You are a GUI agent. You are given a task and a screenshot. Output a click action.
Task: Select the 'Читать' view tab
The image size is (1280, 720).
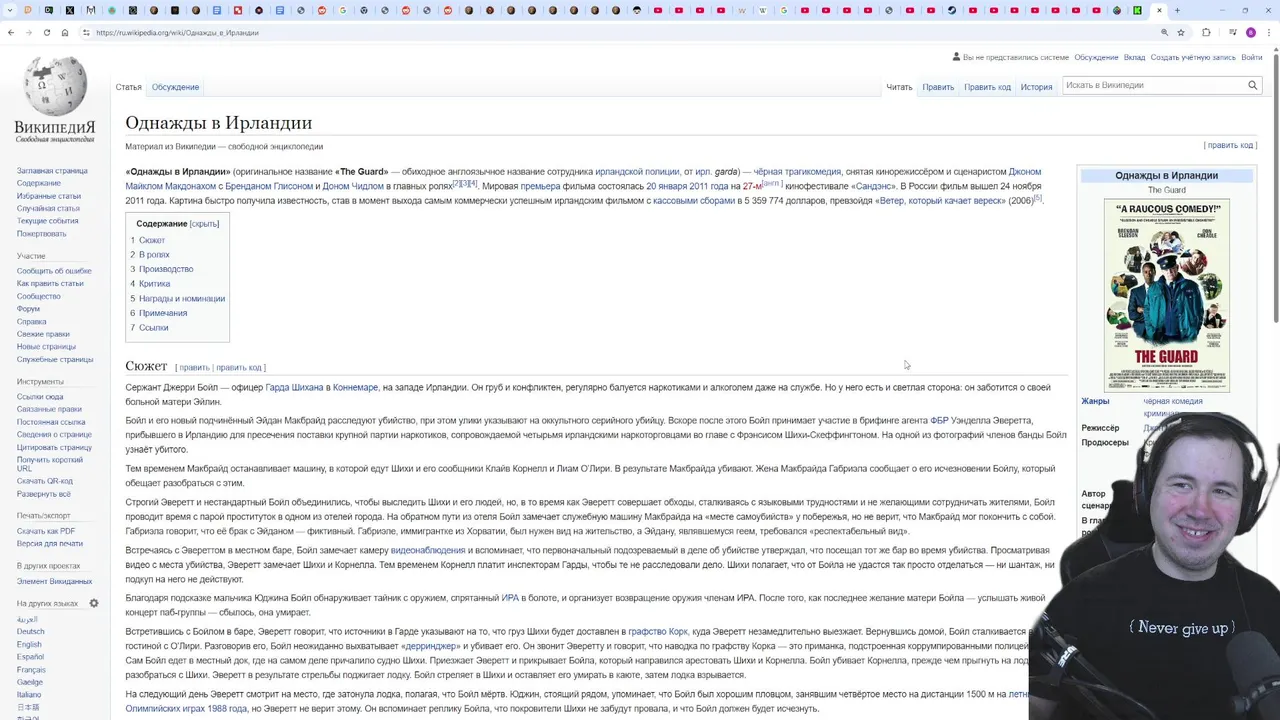[899, 87]
